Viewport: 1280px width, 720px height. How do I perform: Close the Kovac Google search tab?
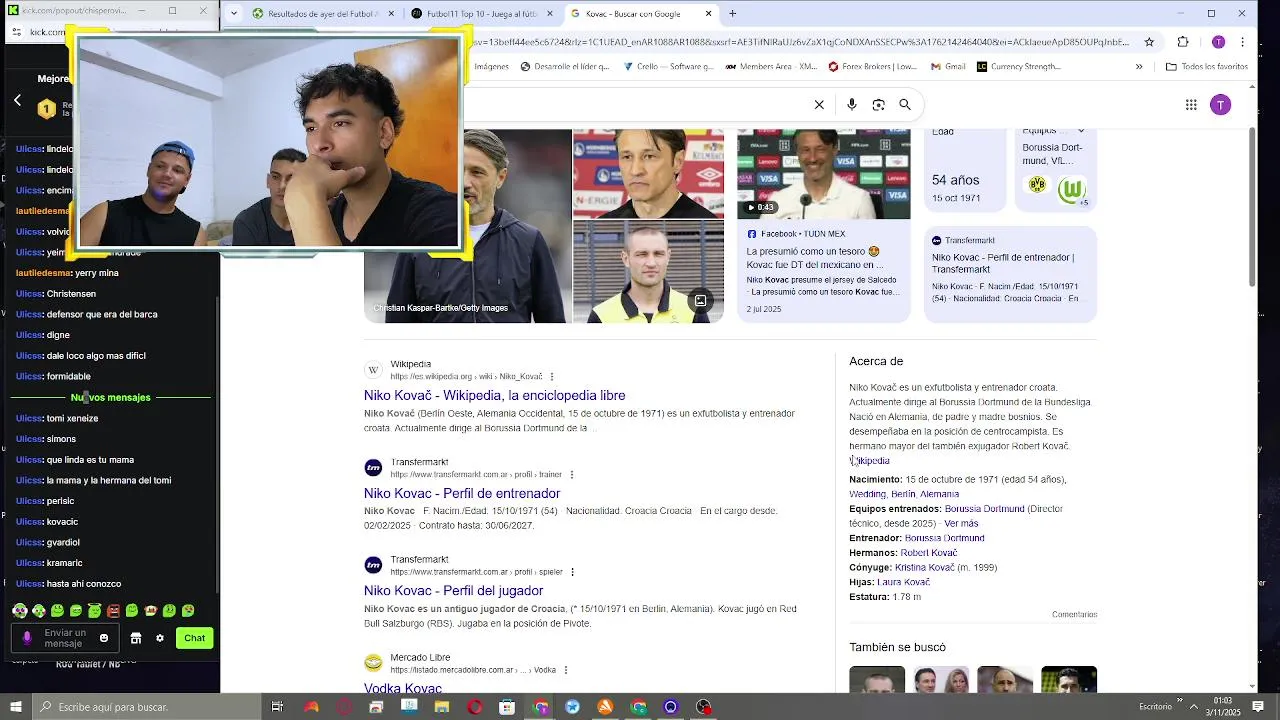(708, 14)
